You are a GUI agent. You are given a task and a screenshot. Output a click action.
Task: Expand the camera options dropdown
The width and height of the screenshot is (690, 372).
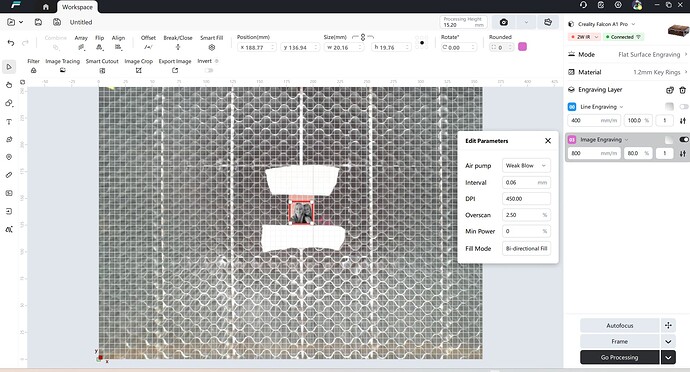tap(526, 22)
